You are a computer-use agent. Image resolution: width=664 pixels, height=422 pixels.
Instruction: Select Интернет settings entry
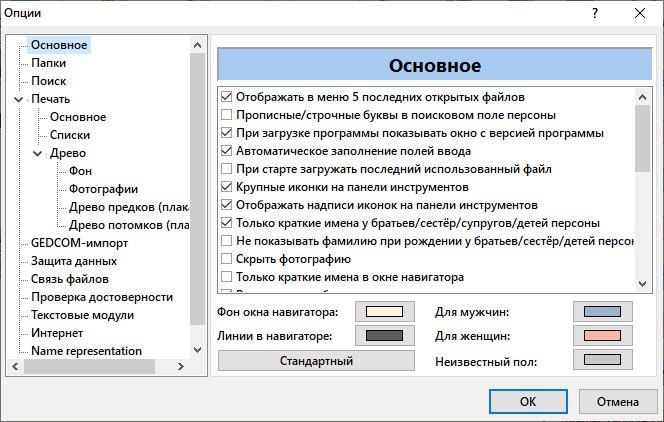coord(57,333)
